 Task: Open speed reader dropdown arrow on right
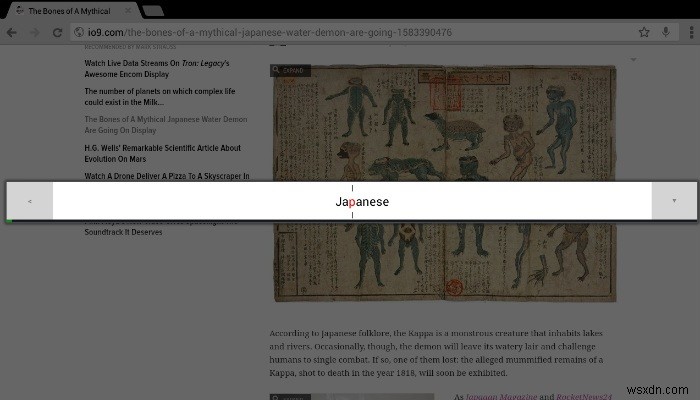coord(674,201)
